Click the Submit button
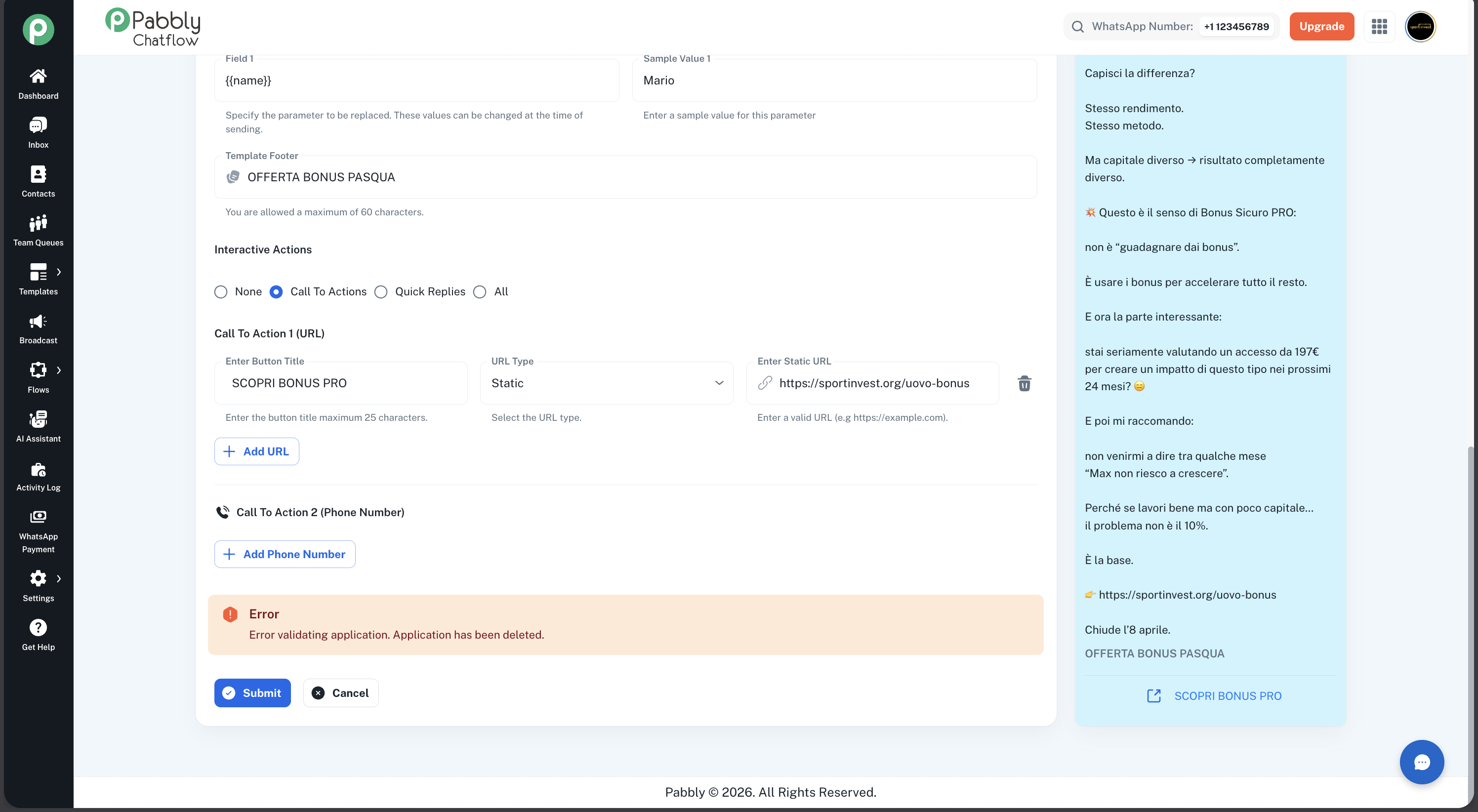1478x812 pixels. (x=252, y=692)
